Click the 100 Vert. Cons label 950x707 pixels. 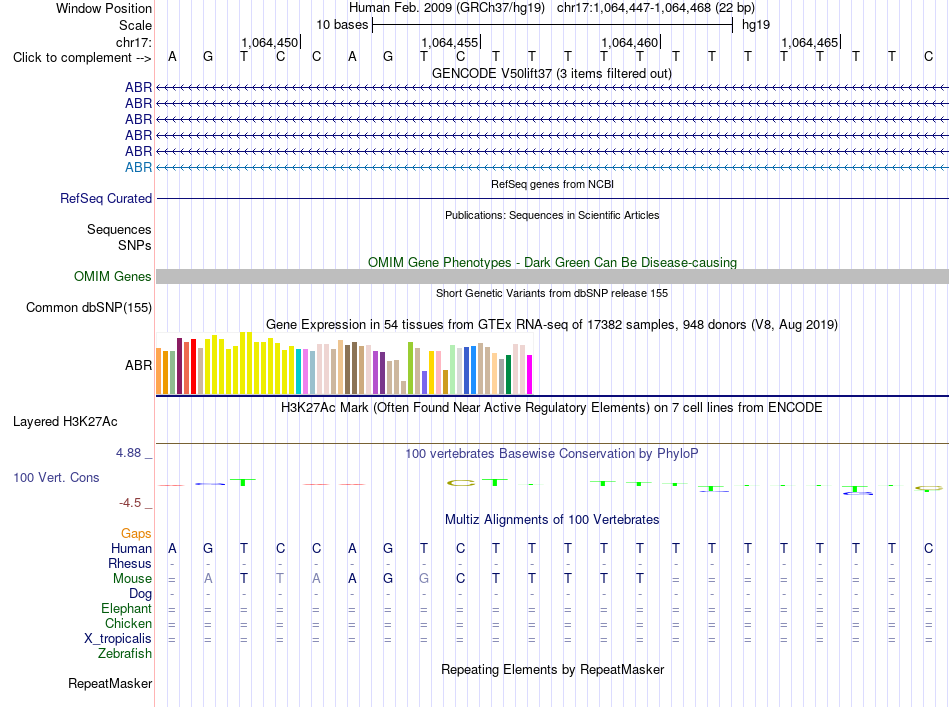pyautogui.click(x=56, y=477)
